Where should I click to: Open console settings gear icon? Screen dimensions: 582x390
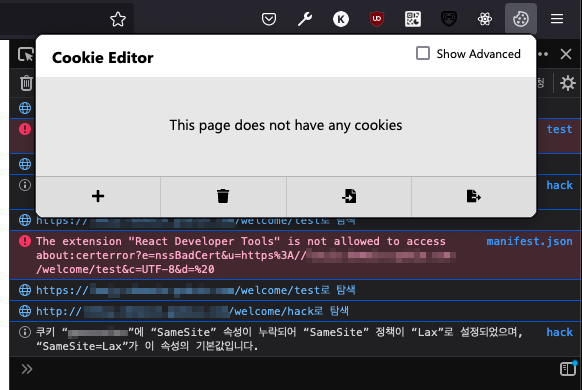(x=568, y=83)
